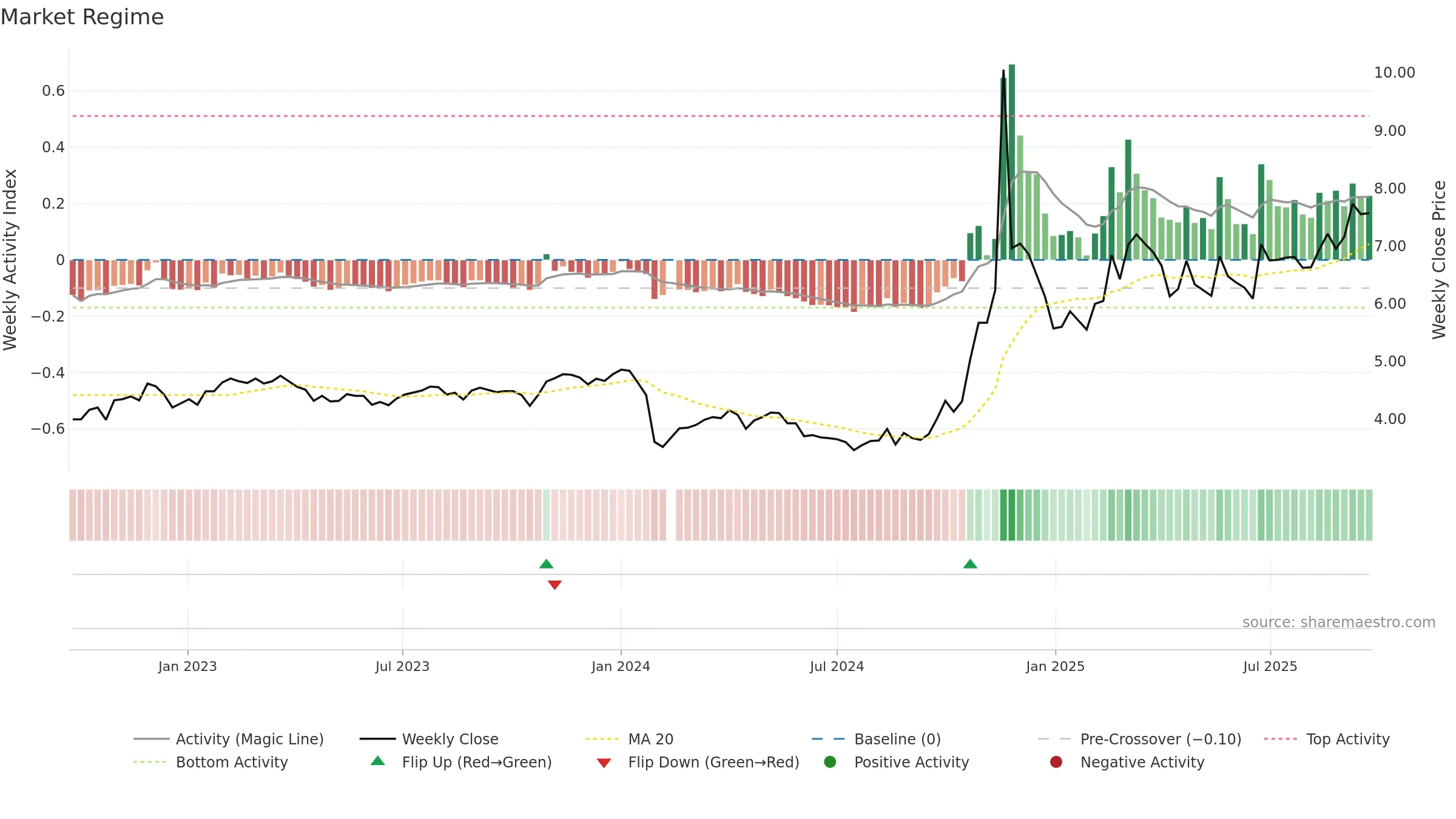Toggle the Flip Down (Green→Red) legend entry
Screen dimensions: 1456x819
click(698, 762)
